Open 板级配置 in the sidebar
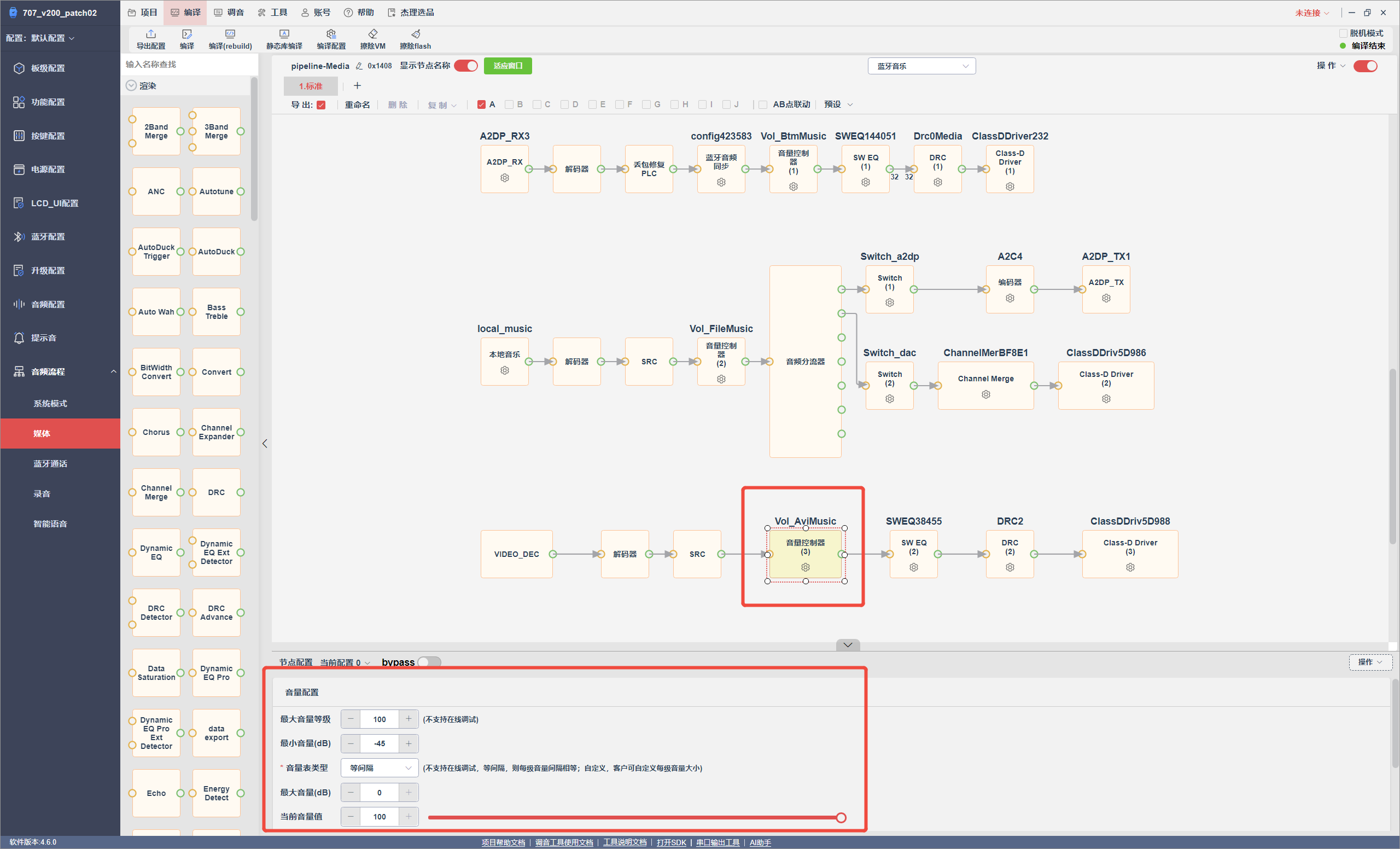The image size is (1400, 849). pyautogui.click(x=60, y=68)
